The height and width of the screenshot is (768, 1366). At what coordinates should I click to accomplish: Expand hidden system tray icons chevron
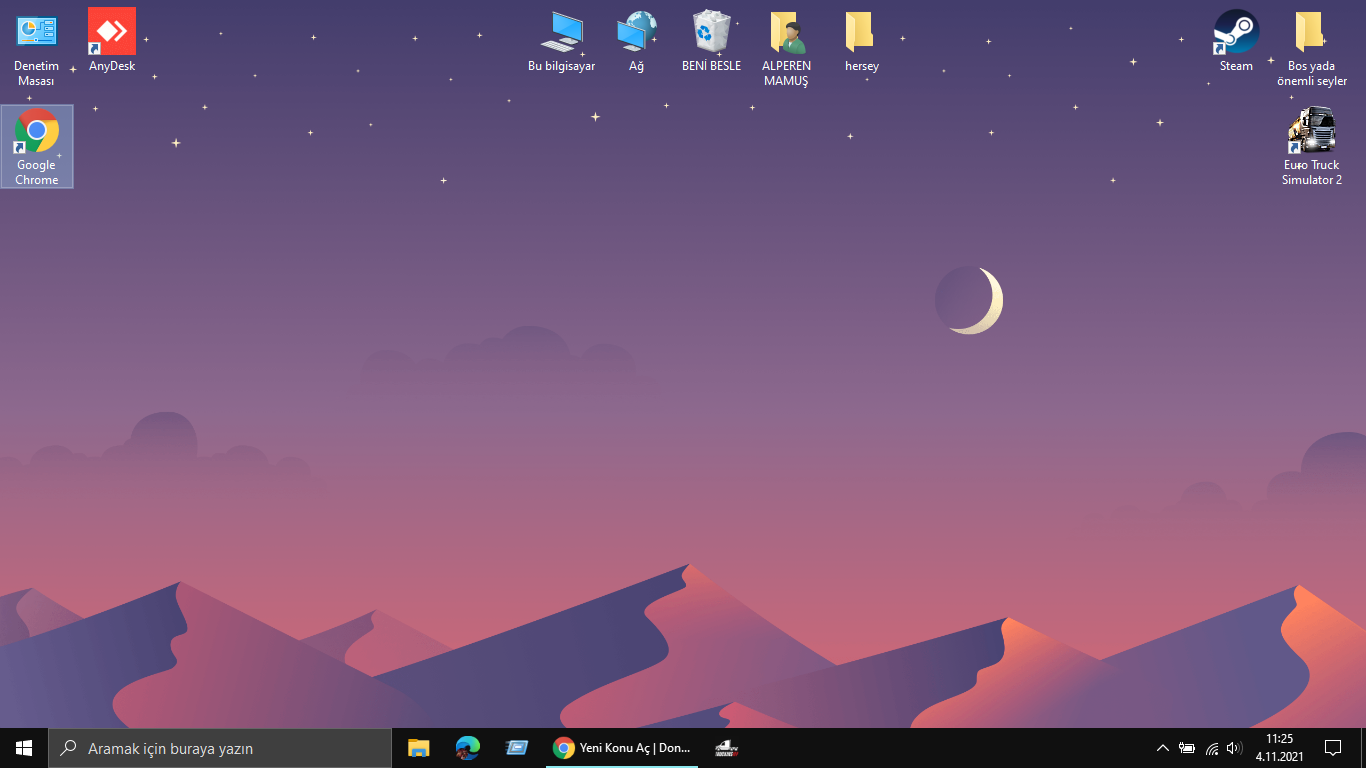(1162, 748)
